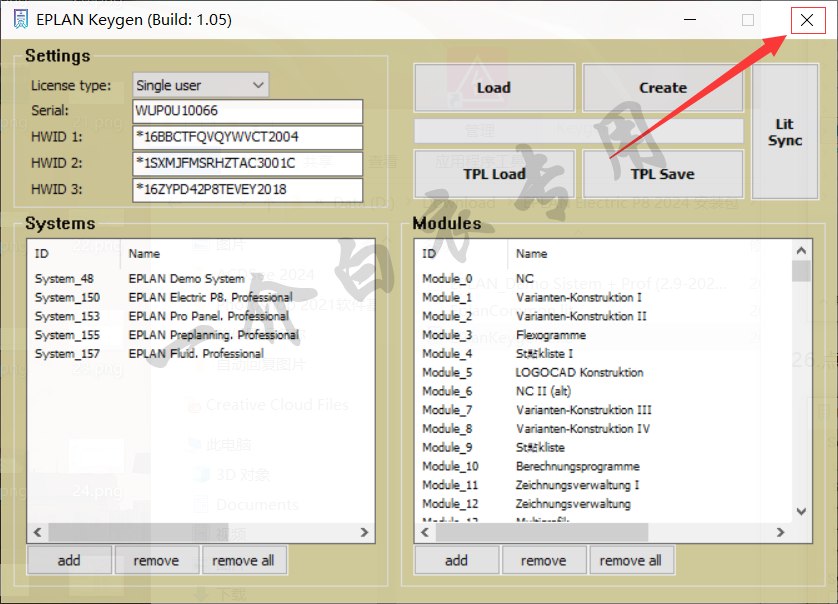Screen dimensions: 838x604
Task: Click Systems list Name column header
Action: (x=248, y=253)
